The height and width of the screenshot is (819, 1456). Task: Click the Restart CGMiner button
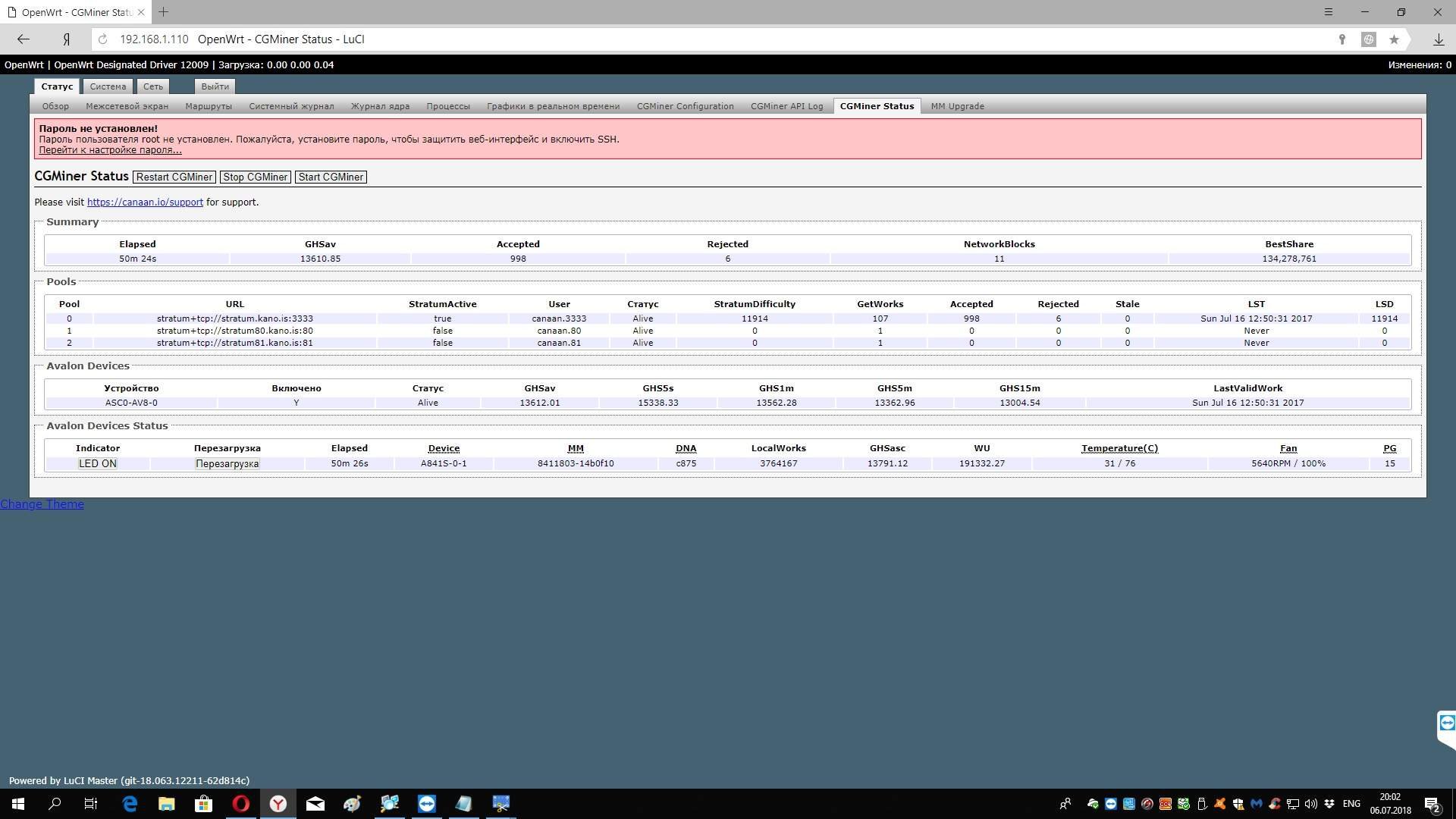point(174,177)
